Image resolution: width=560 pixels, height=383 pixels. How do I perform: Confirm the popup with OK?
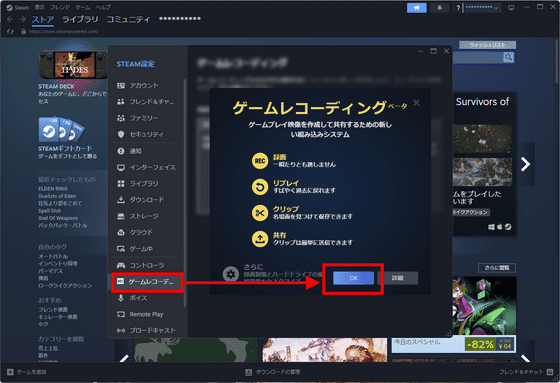354,278
